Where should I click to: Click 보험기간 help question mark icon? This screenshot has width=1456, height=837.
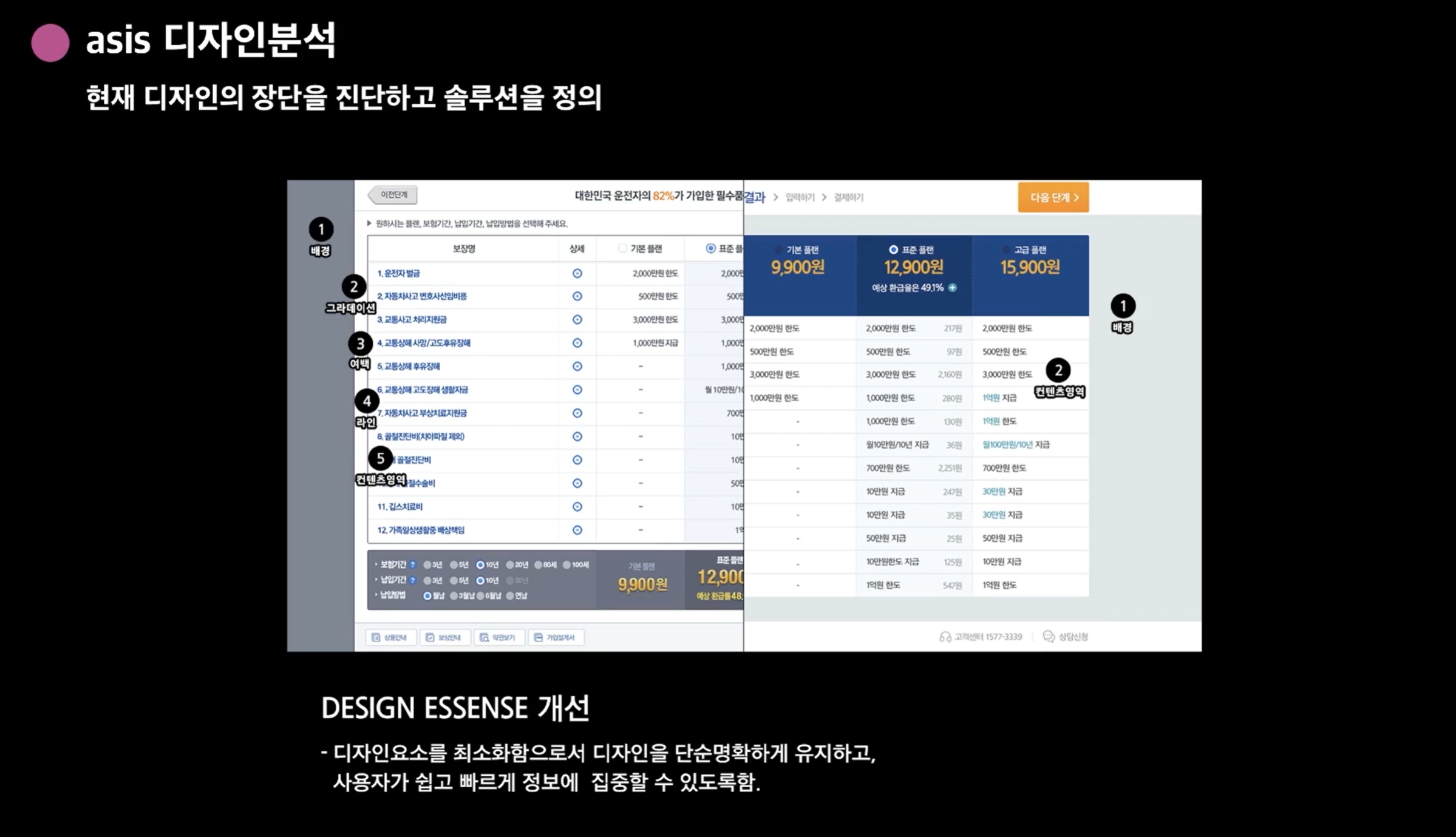[413, 564]
